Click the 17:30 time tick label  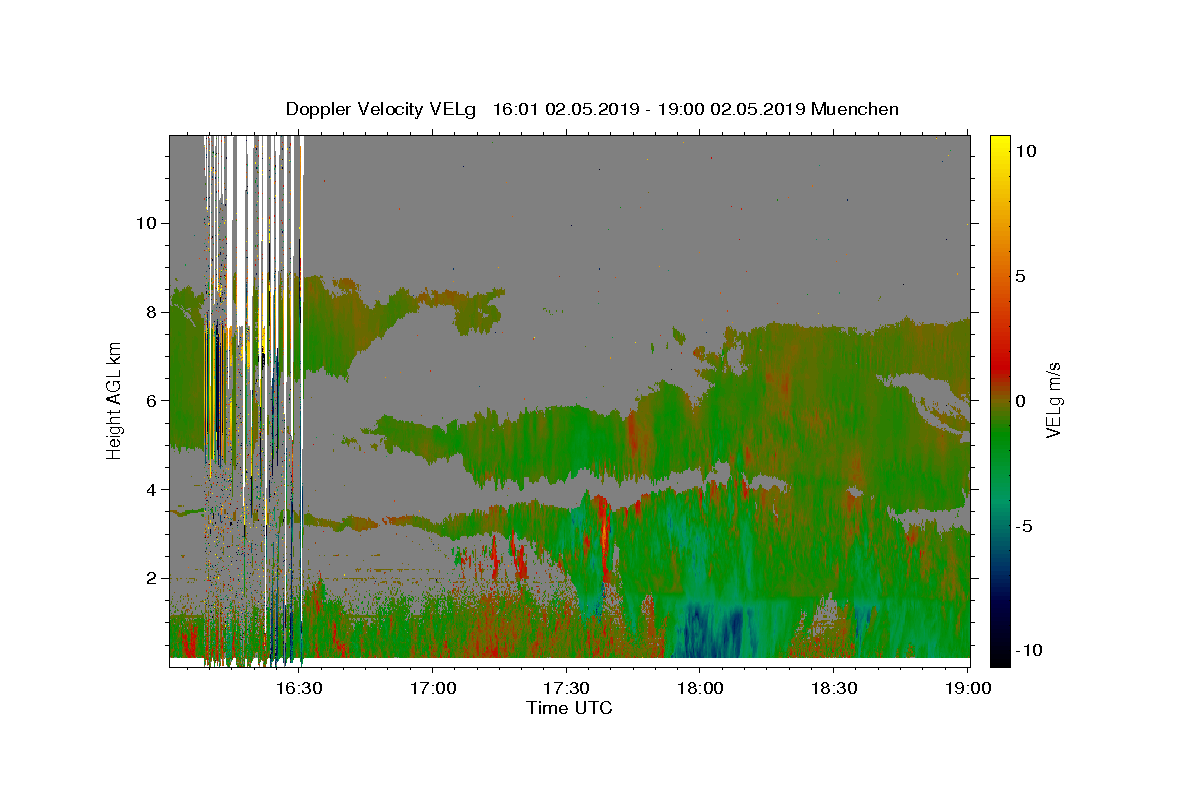click(566, 688)
